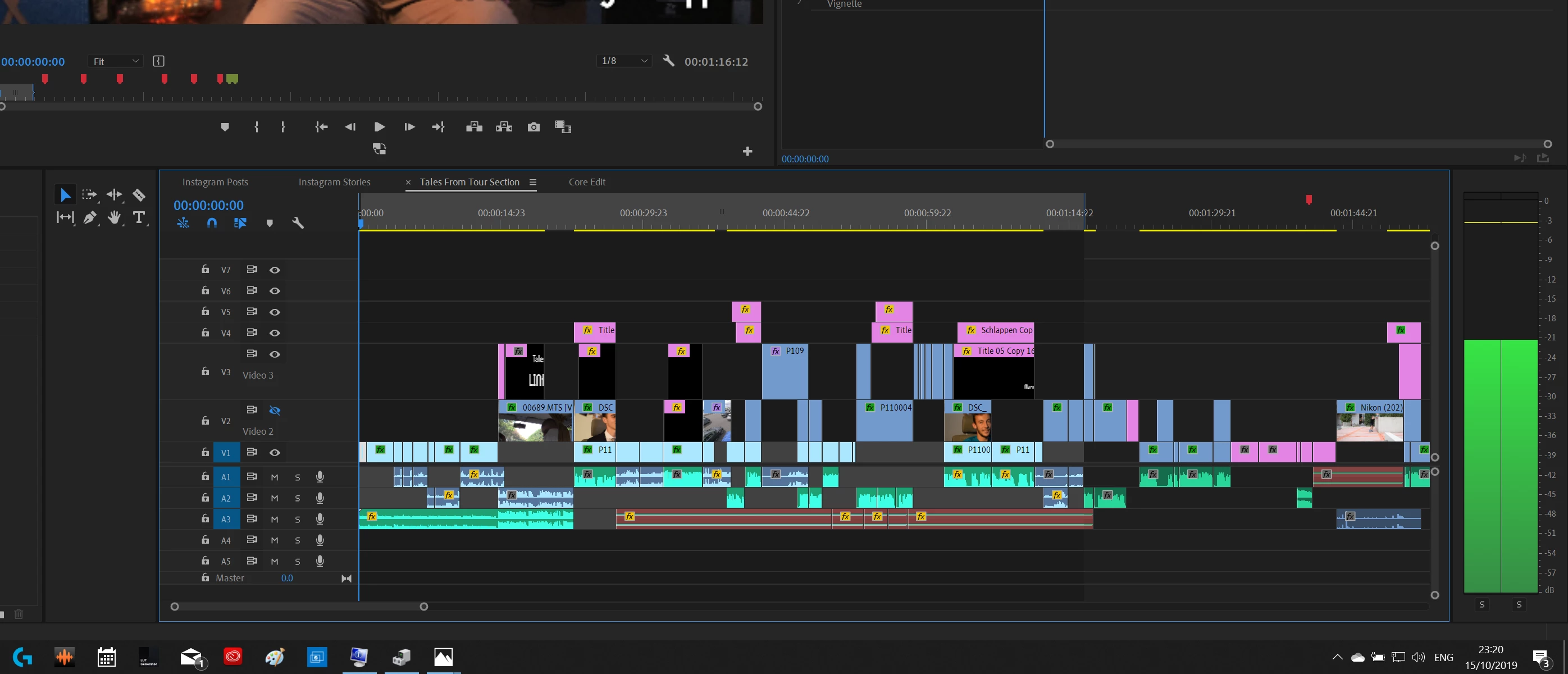The image size is (1568, 674).
Task: Switch to Core Edit sequence tab
Action: pyautogui.click(x=587, y=182)
